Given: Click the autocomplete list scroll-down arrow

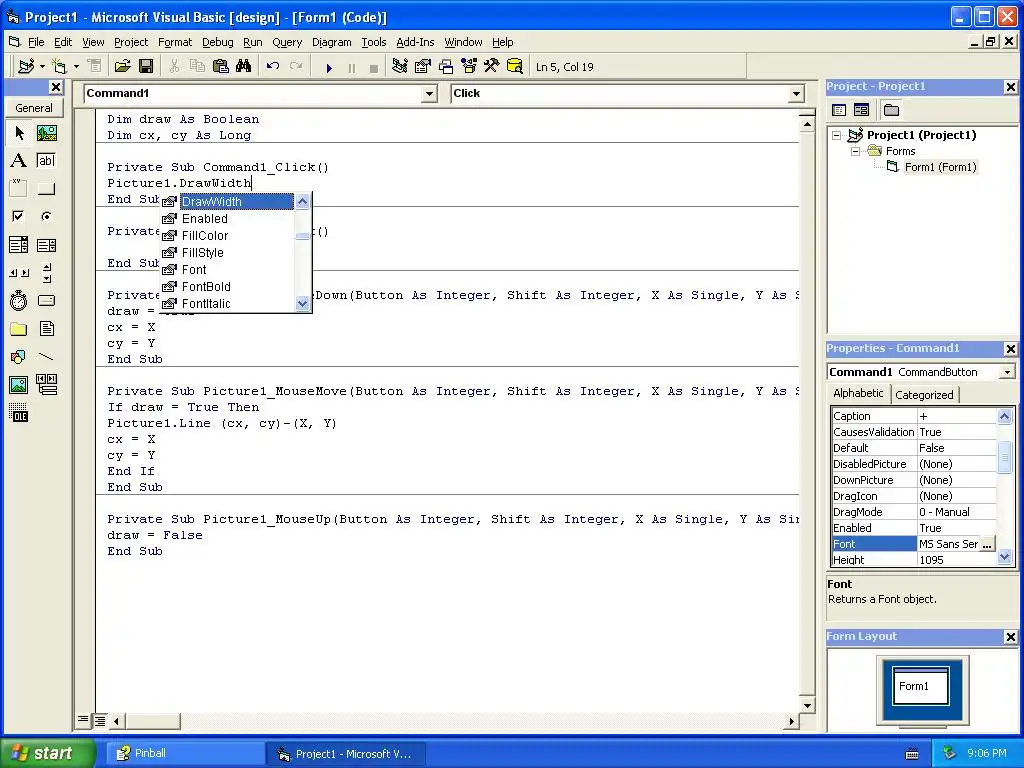Looking at the screenshot, I should click(x=302, y=303).
